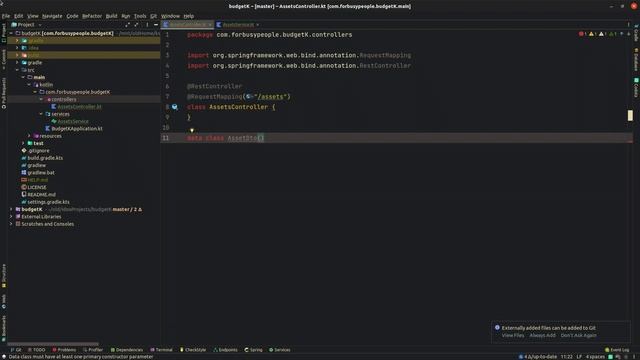
Task: Open the Database tool window on right strip
Action: tap(636, 60)
